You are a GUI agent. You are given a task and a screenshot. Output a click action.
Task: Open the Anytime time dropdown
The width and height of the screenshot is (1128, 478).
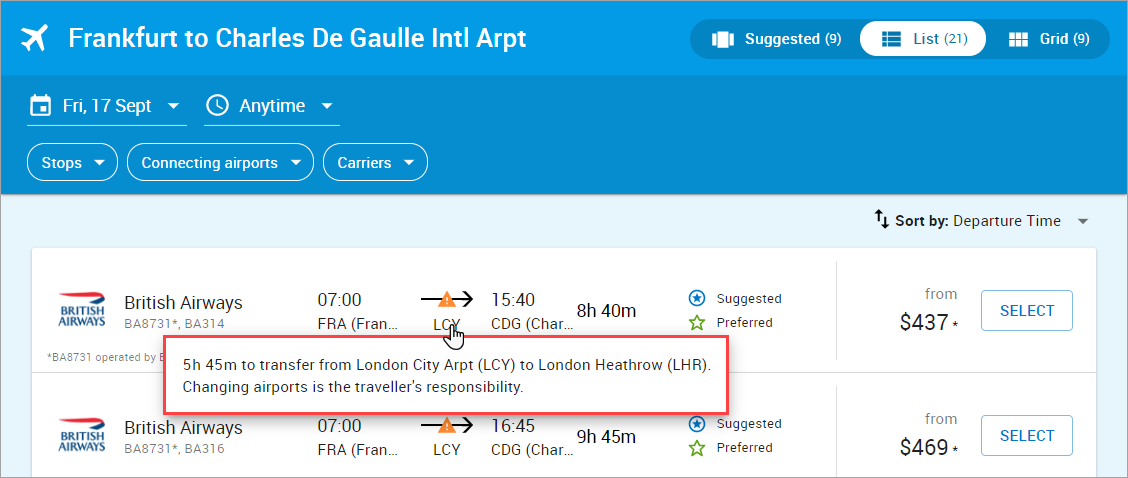click(271, 107)
